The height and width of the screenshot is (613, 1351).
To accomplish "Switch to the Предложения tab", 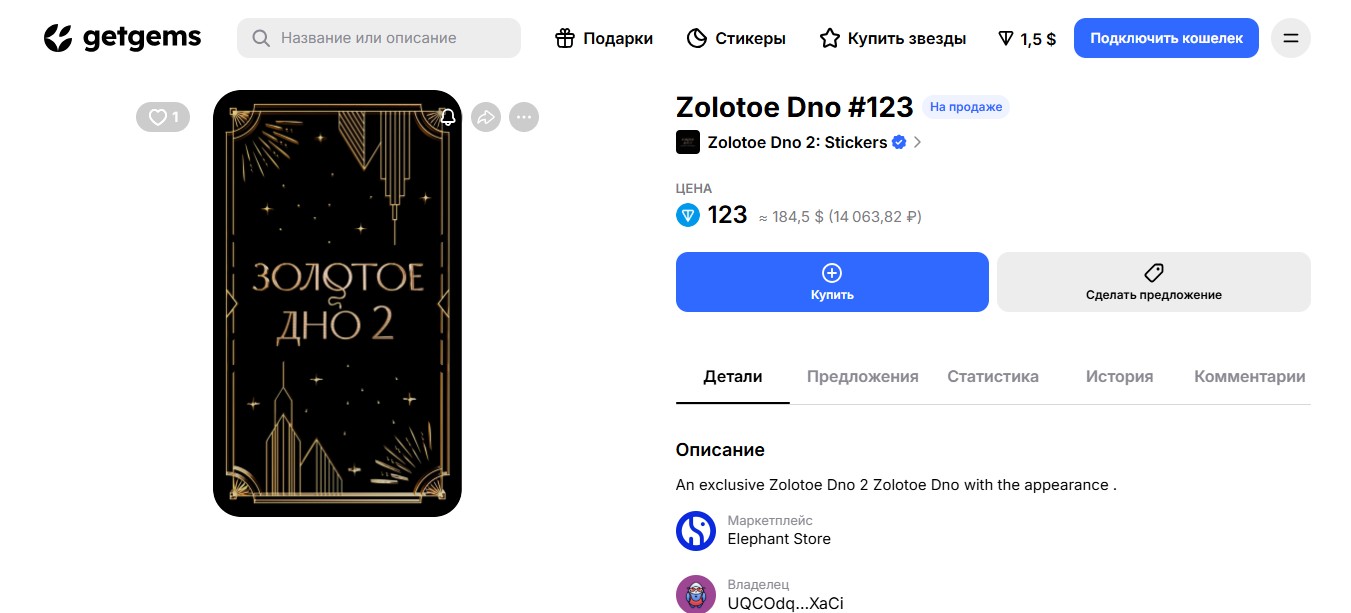I will (862, 377).
